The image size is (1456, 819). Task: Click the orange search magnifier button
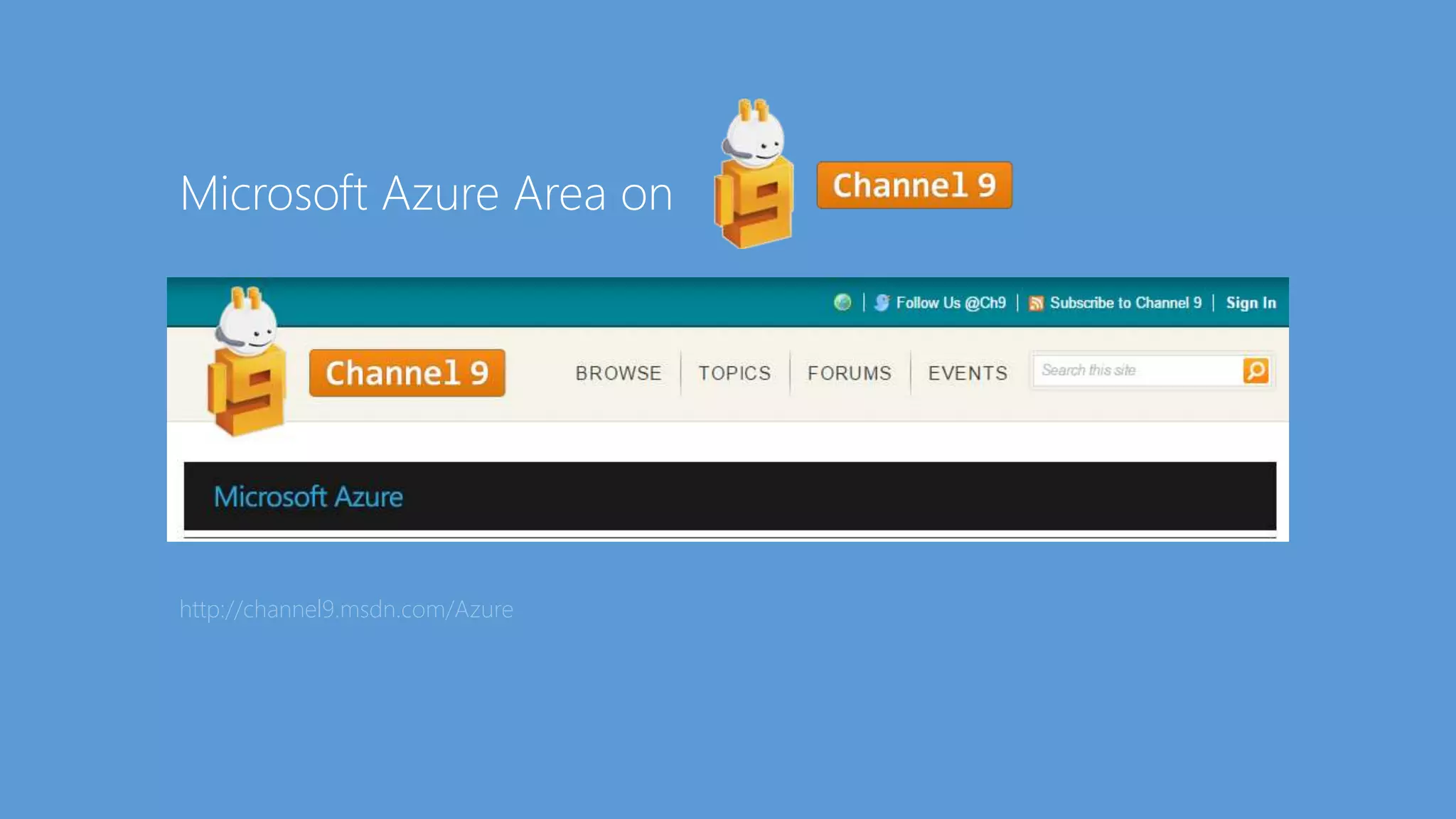1256,370
